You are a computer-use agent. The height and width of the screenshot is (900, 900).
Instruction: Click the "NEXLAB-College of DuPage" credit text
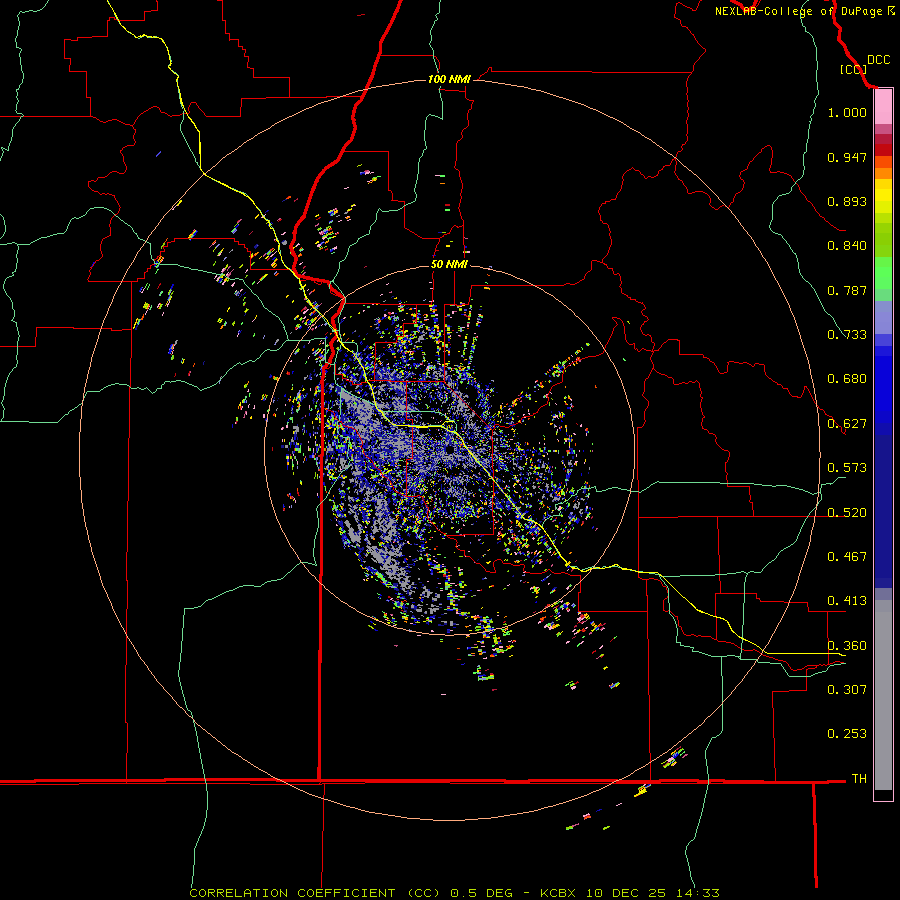pos(798,11)
